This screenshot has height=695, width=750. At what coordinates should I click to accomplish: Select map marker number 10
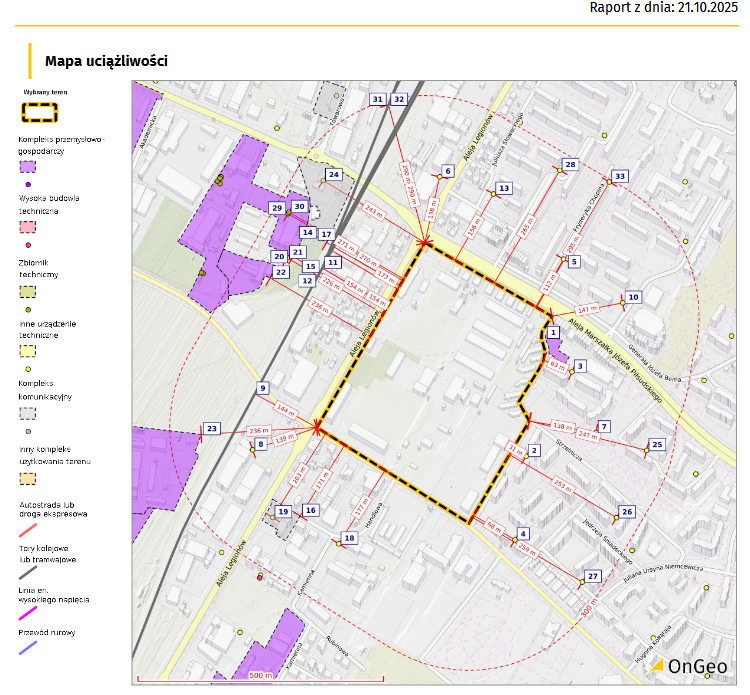(x=633, y=297)
